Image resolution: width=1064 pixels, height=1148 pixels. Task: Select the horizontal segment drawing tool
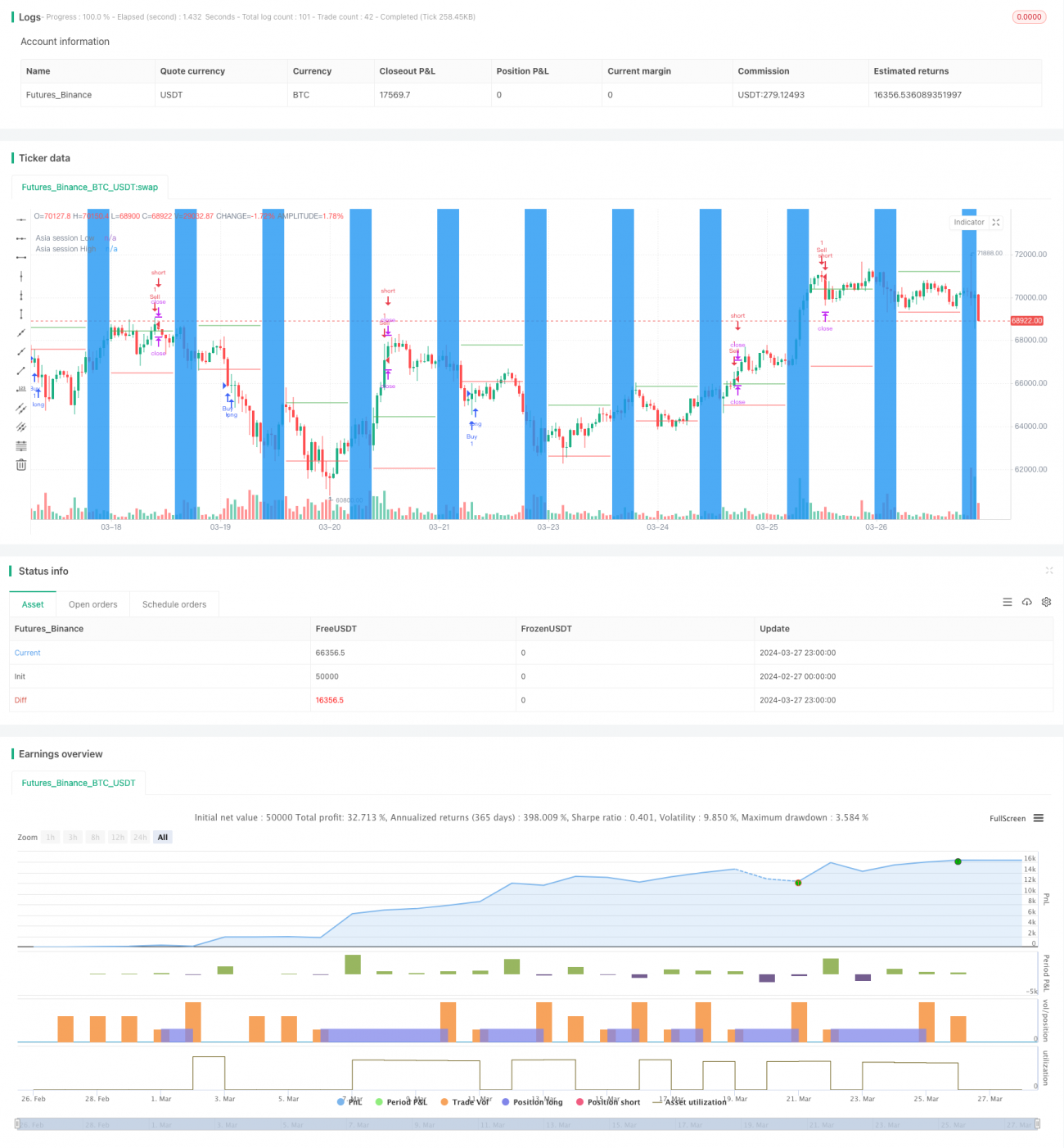[x=21, y=257]
